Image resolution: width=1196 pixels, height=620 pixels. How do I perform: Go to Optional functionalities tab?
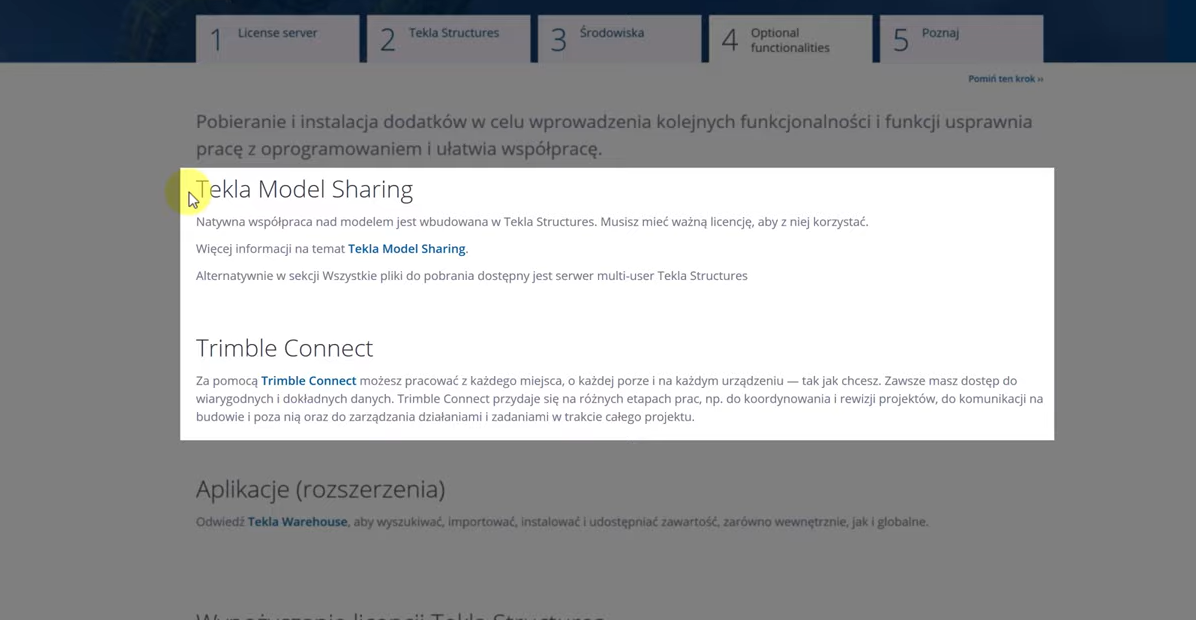(790, 40)
